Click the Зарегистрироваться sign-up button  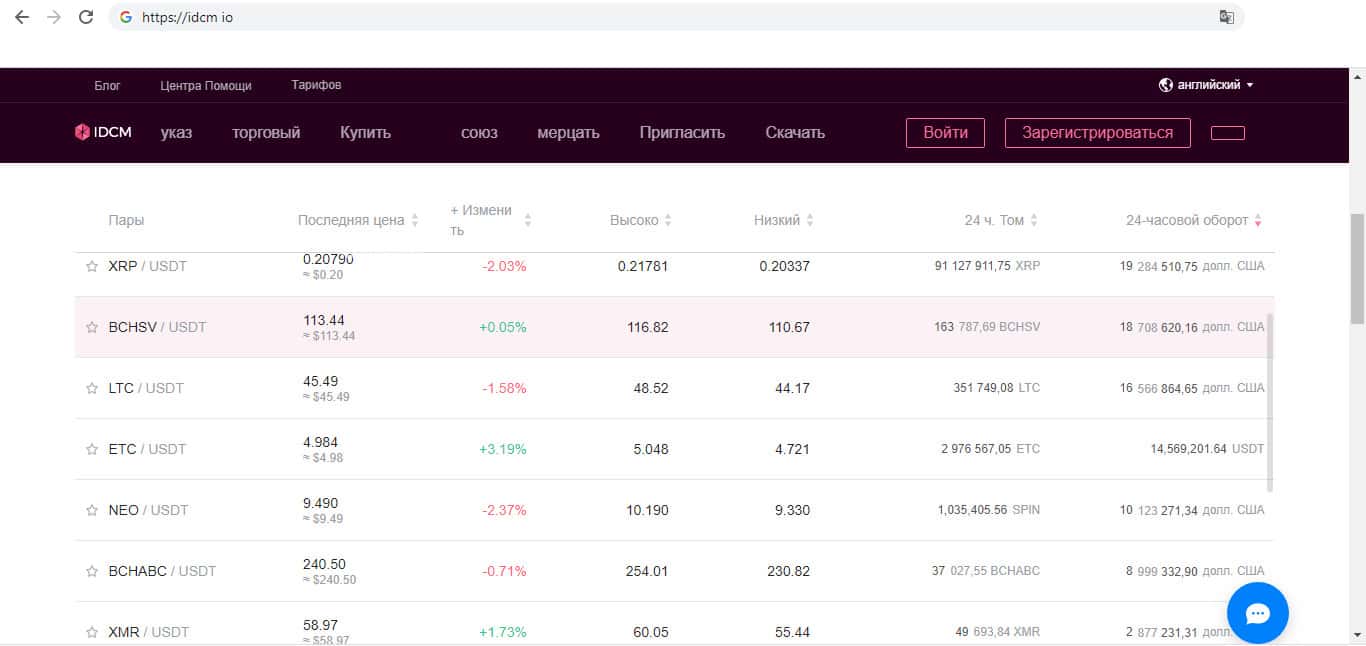(x=1097, y=132)
